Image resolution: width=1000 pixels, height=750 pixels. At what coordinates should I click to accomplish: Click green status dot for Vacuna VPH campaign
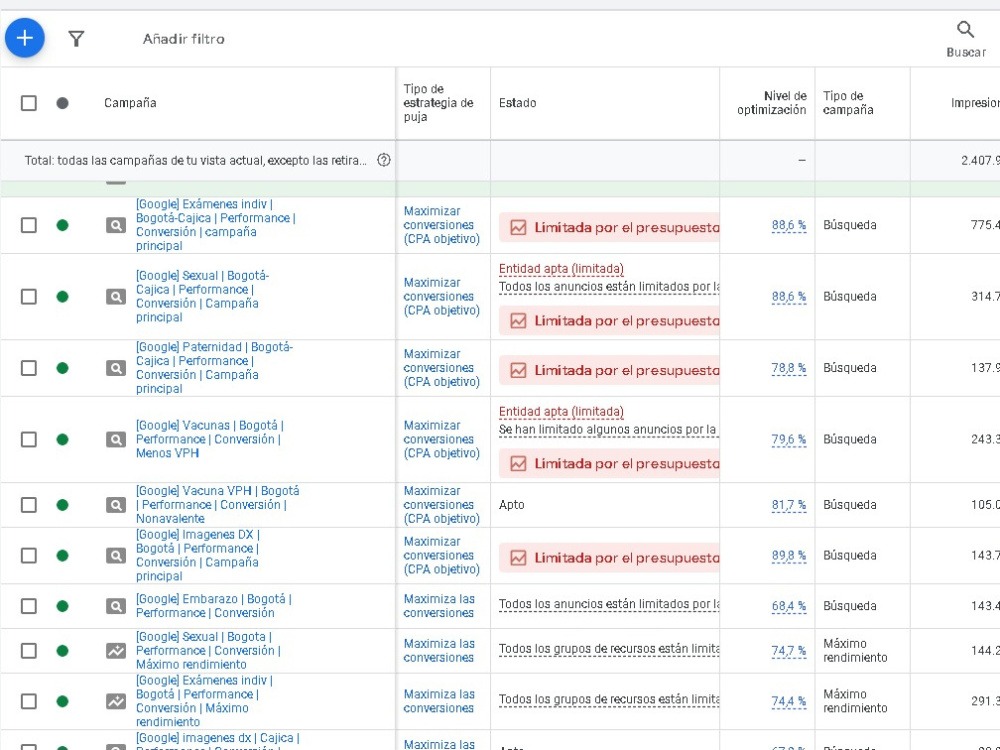[62, 505]
